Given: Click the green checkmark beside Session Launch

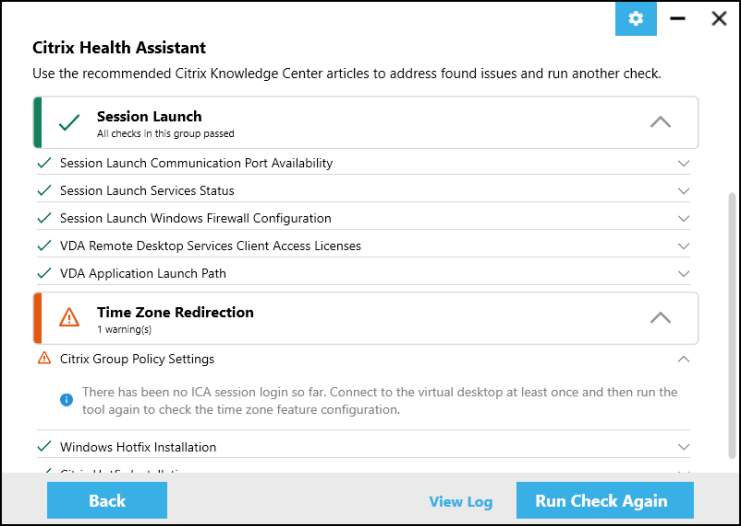Looking at the screenshot, I should pyautogui.click(x=69, y=123).
